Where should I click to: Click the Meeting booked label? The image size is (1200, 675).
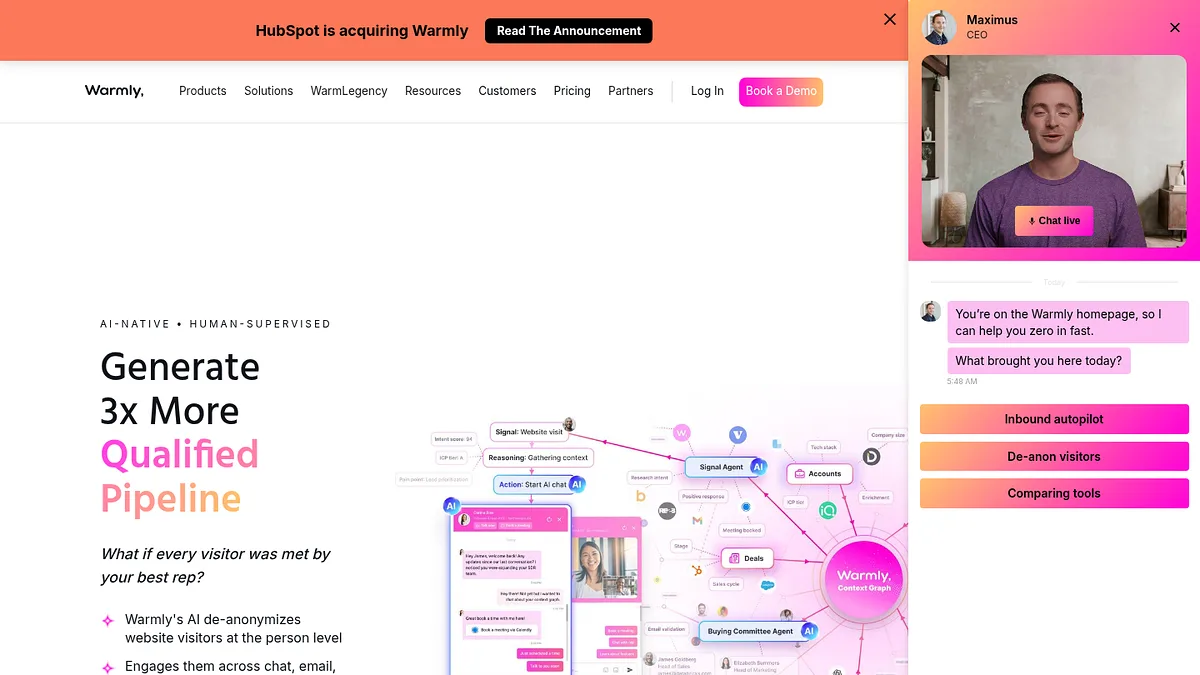click(x=741, y=530)
